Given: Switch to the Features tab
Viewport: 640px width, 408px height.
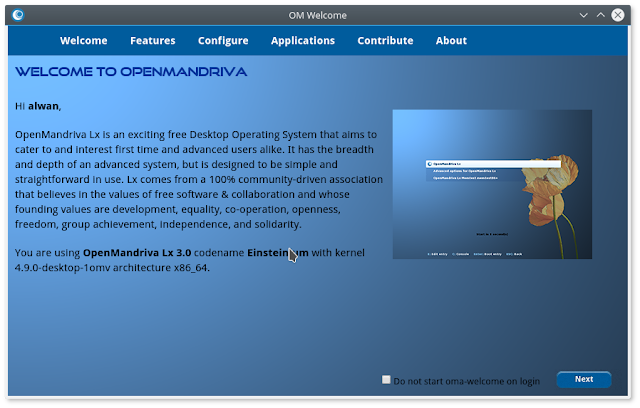Looking at the screenshot, I should click(153, 40).
